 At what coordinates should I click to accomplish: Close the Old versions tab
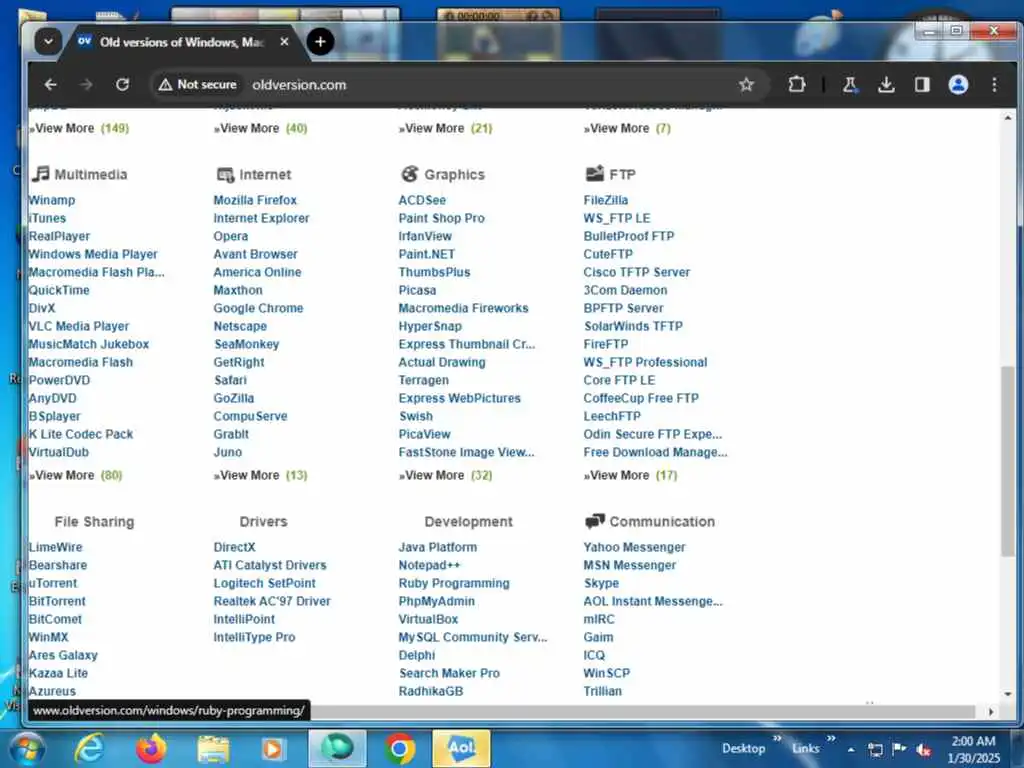284,42
